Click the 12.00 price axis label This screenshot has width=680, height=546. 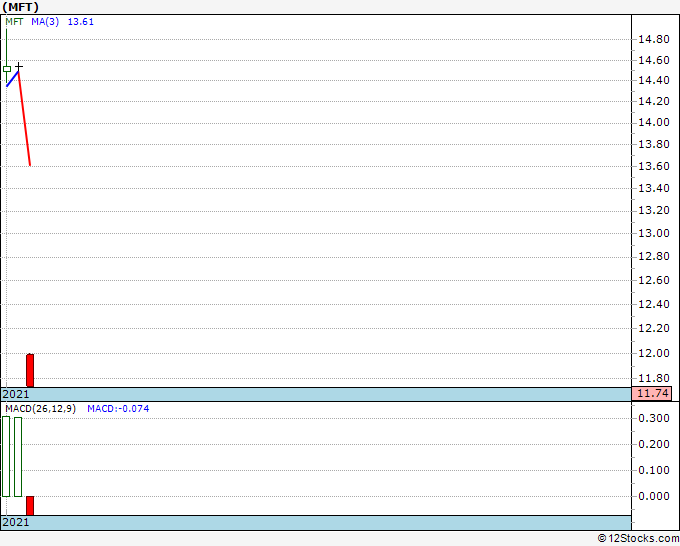tap(654, 353)
